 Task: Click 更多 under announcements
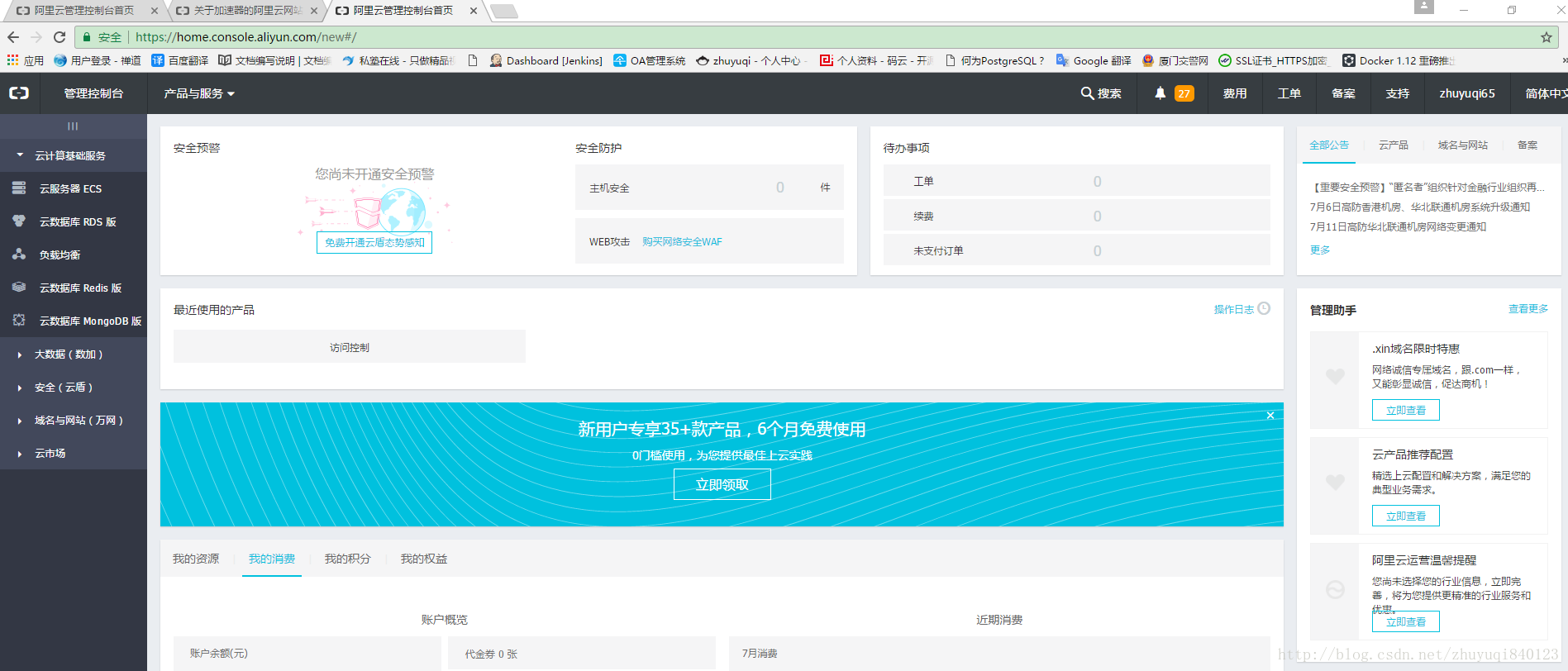click(x=1320, y=250)
